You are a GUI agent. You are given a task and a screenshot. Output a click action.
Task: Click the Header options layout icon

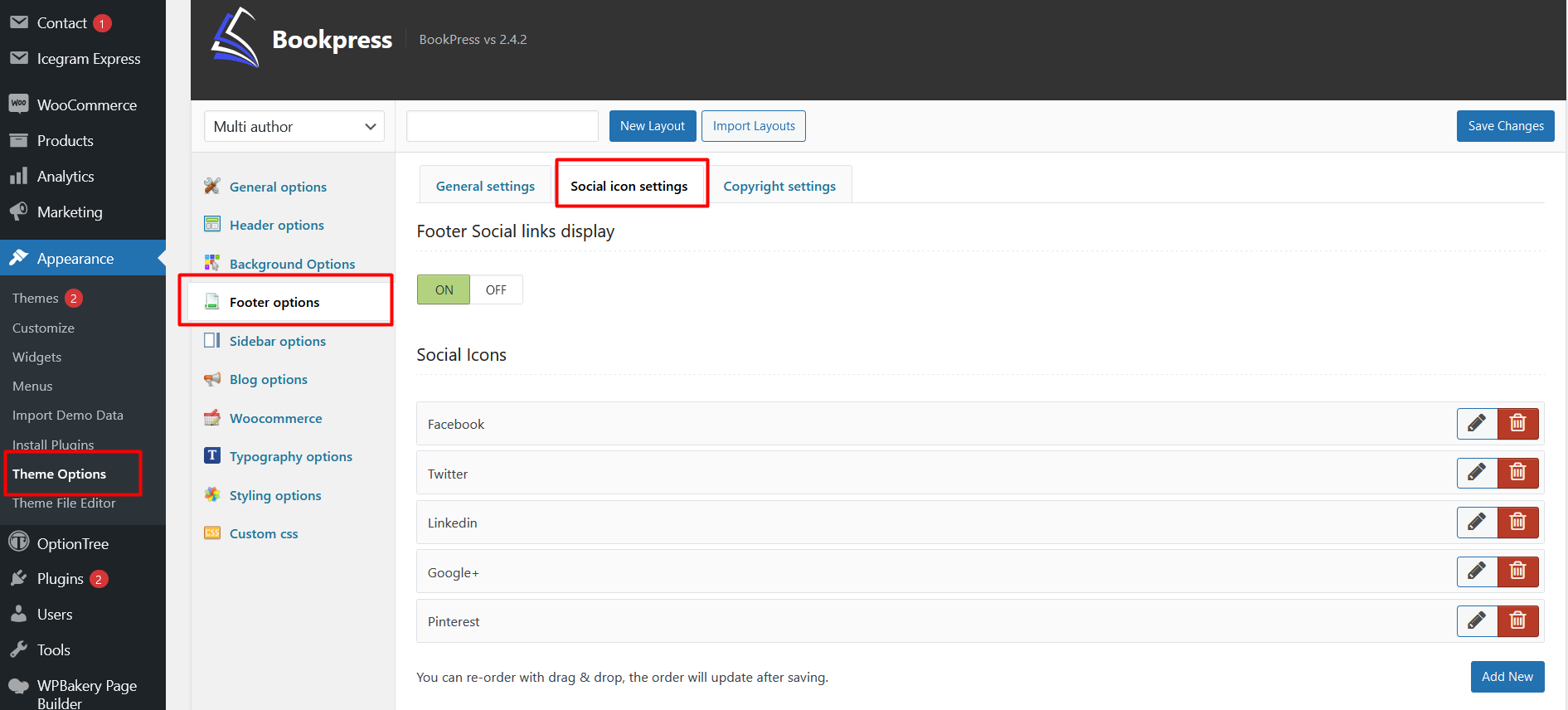pyautogui.click(x=212, y=224)
